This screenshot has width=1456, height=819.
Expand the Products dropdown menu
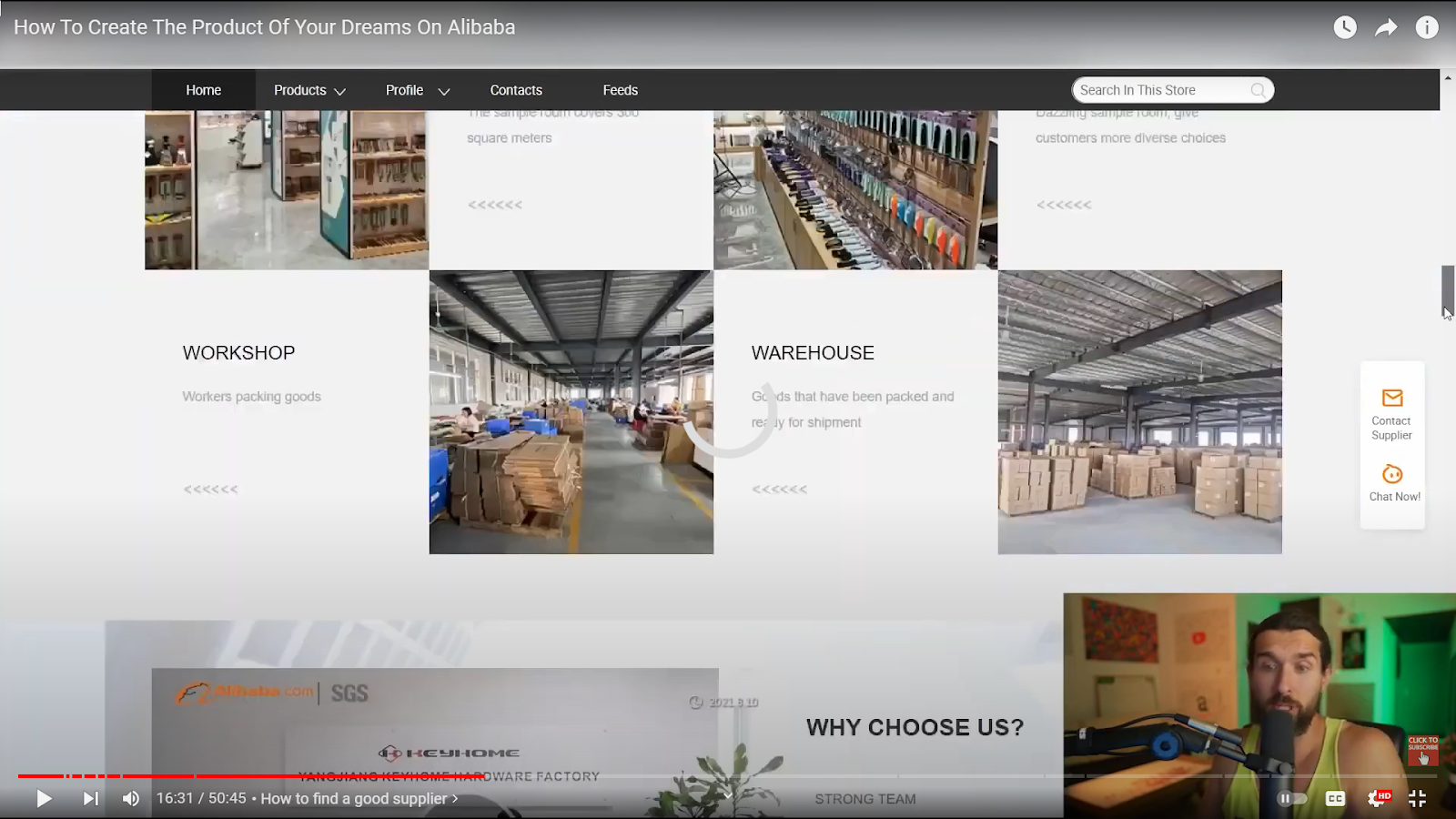(309, 90)
